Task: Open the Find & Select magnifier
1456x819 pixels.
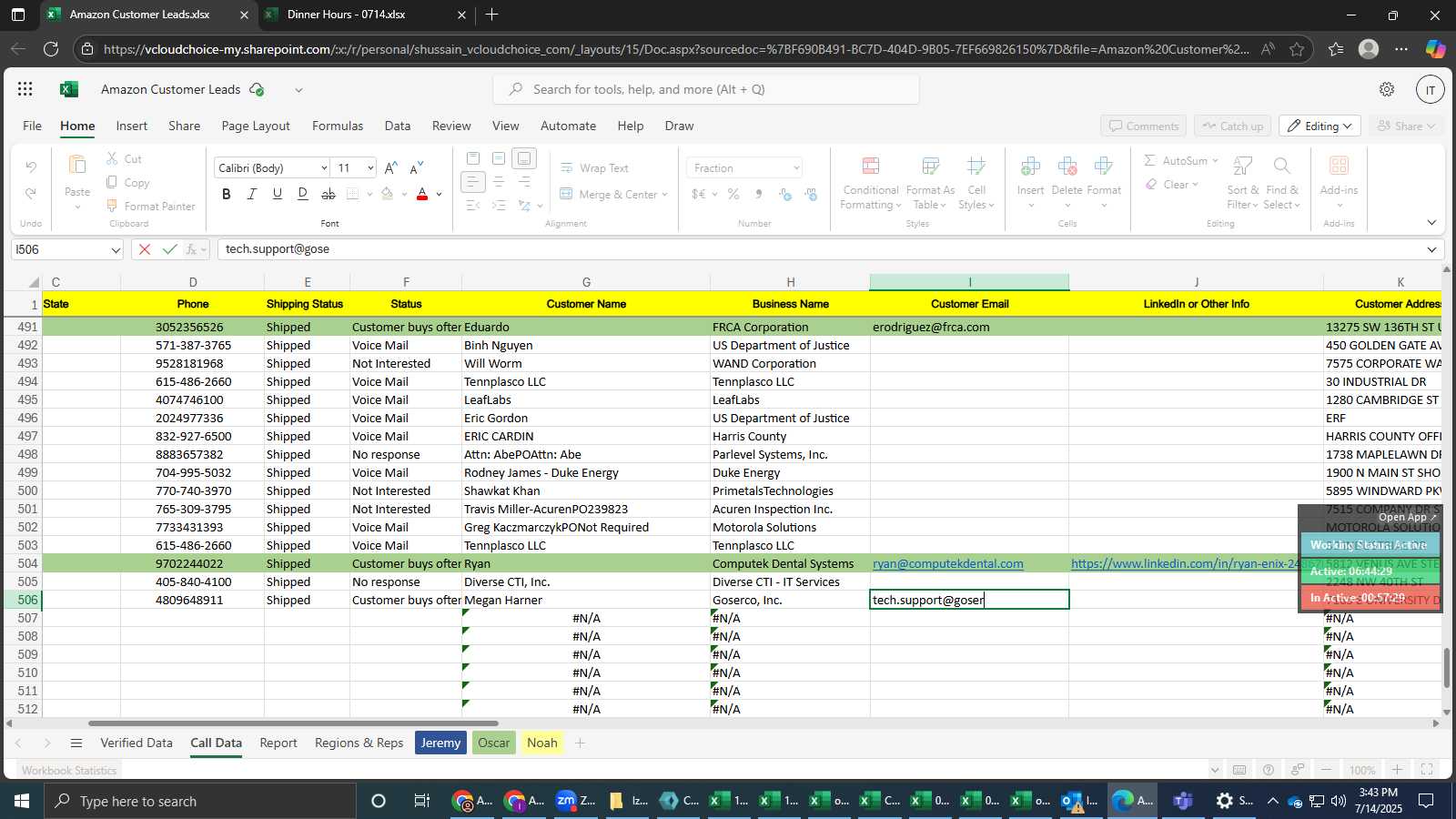Action: pos(1282,166)
